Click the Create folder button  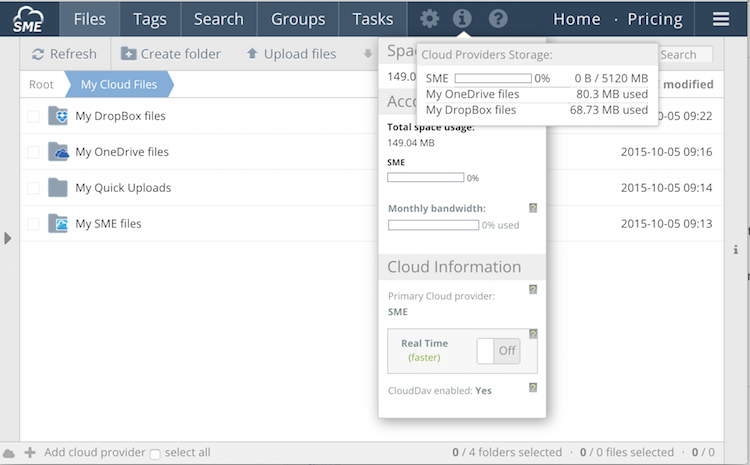tap(171, 54)
